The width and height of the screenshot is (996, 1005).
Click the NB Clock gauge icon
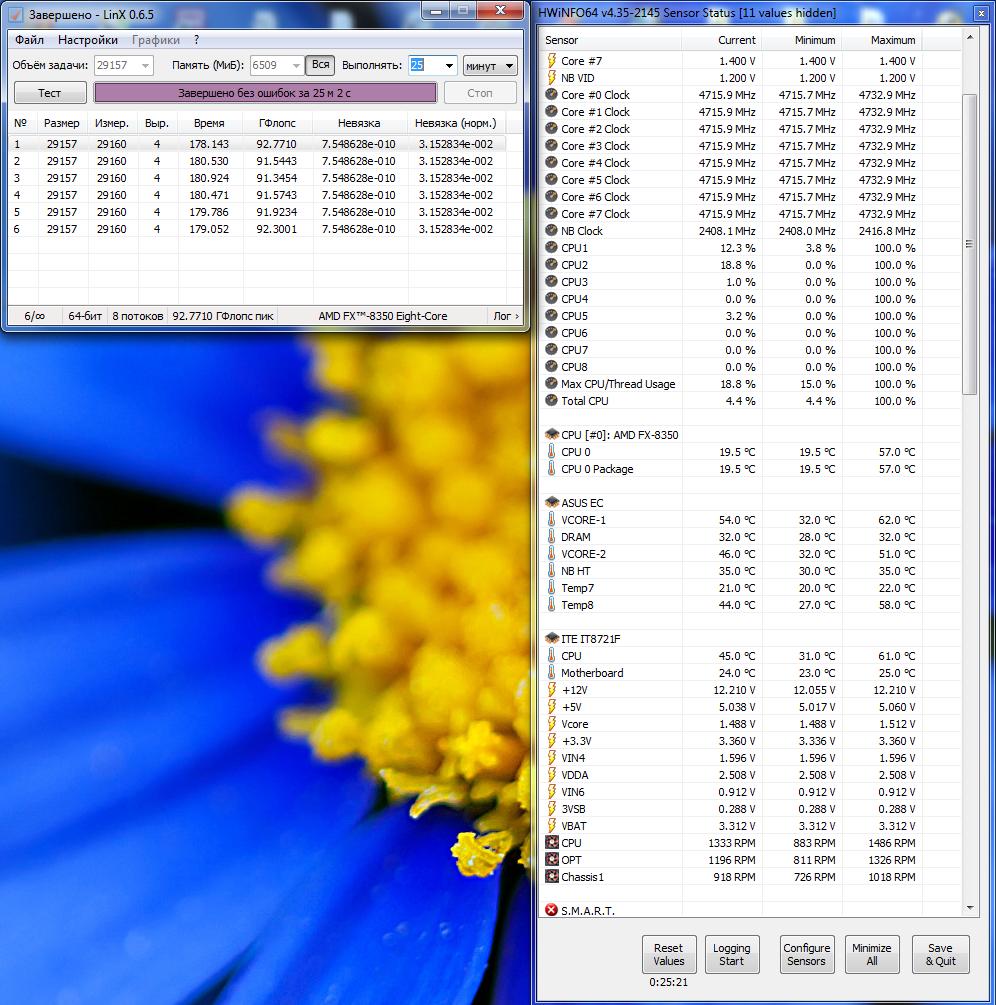coord(551,231)
